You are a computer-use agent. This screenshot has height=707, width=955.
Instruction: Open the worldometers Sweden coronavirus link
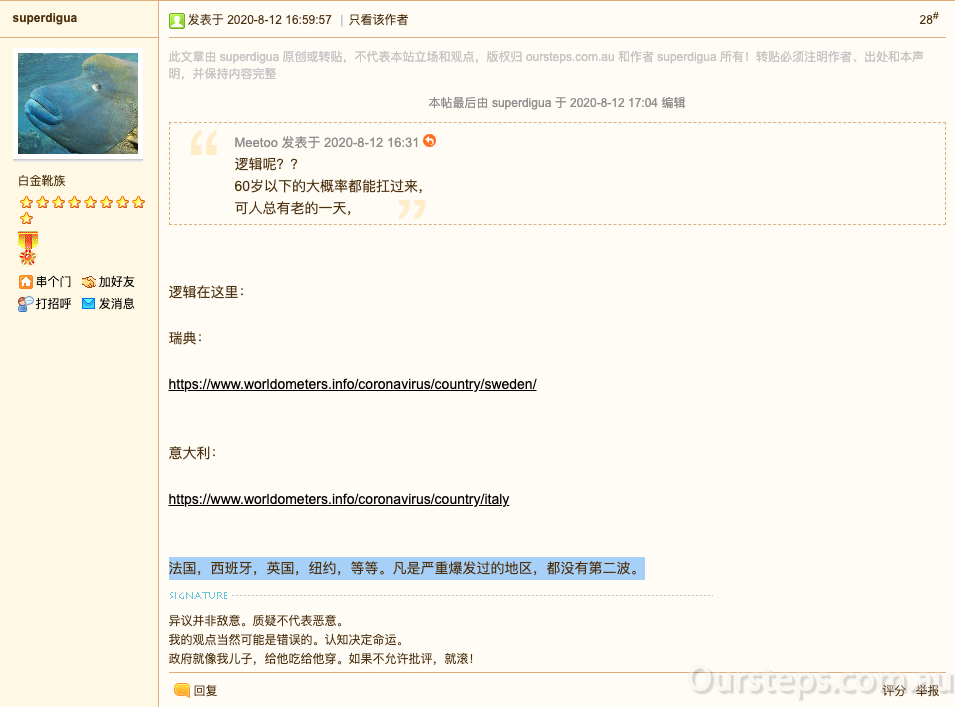(352, 384)
